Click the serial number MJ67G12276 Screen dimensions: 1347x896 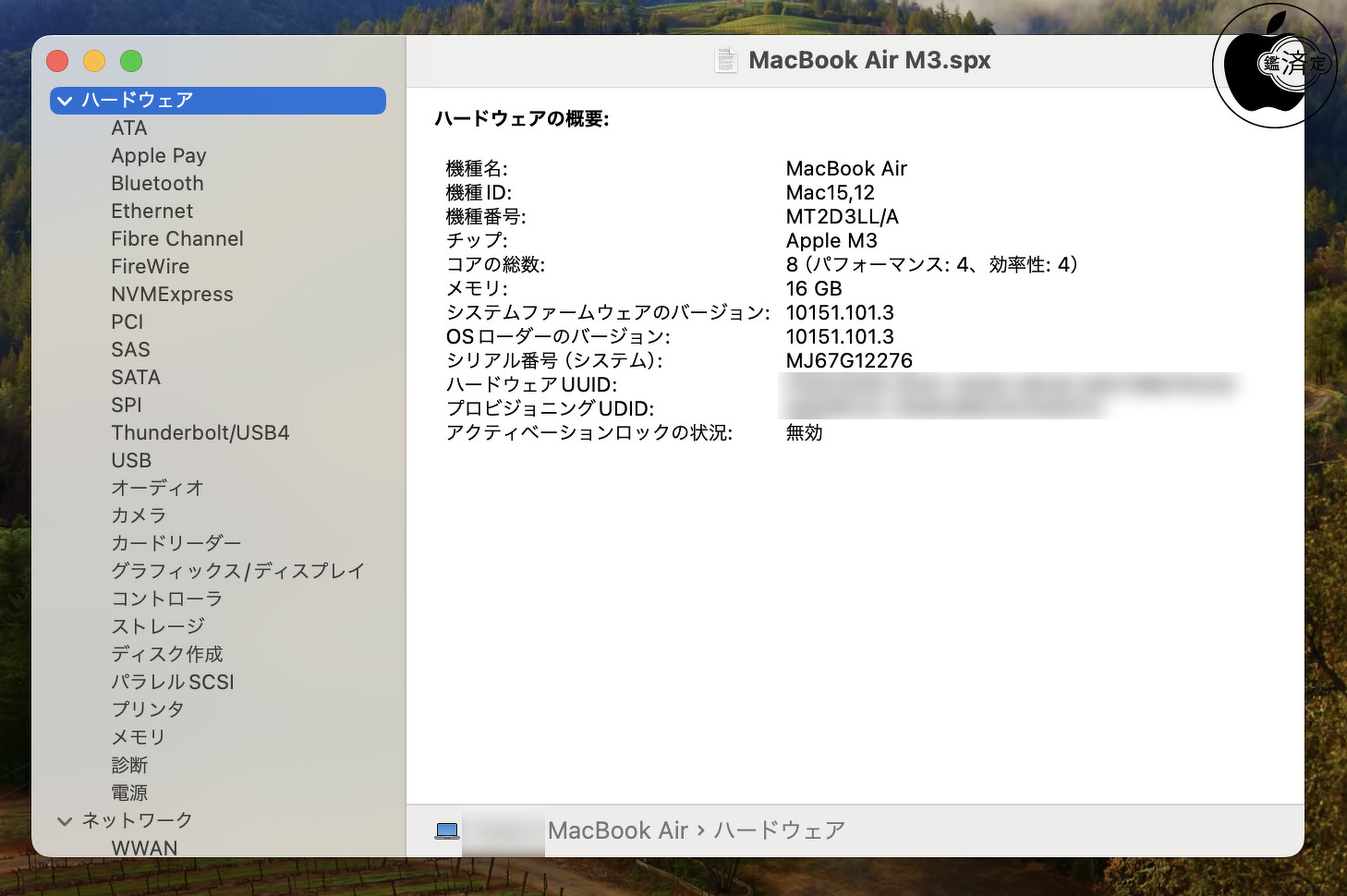pos(849,360)
